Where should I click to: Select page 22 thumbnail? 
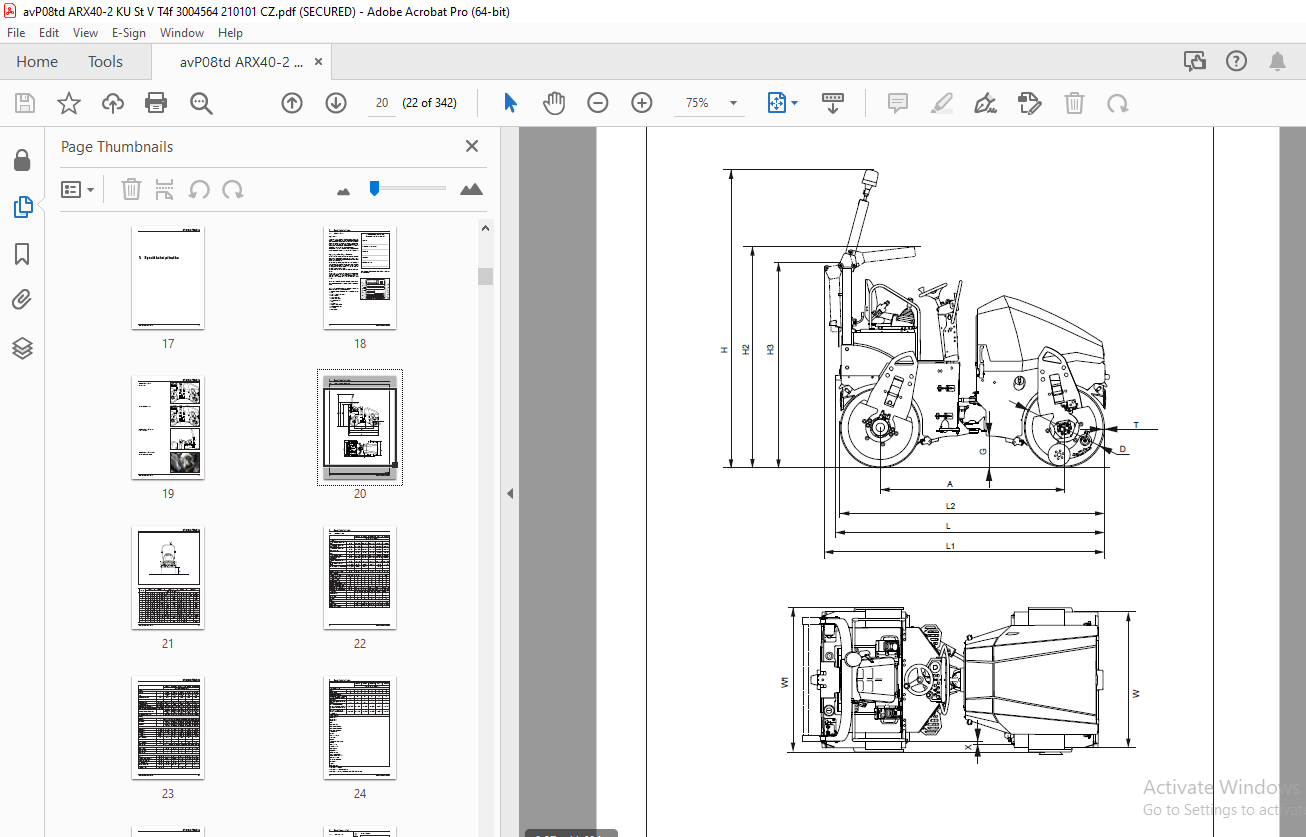(360, 578)
